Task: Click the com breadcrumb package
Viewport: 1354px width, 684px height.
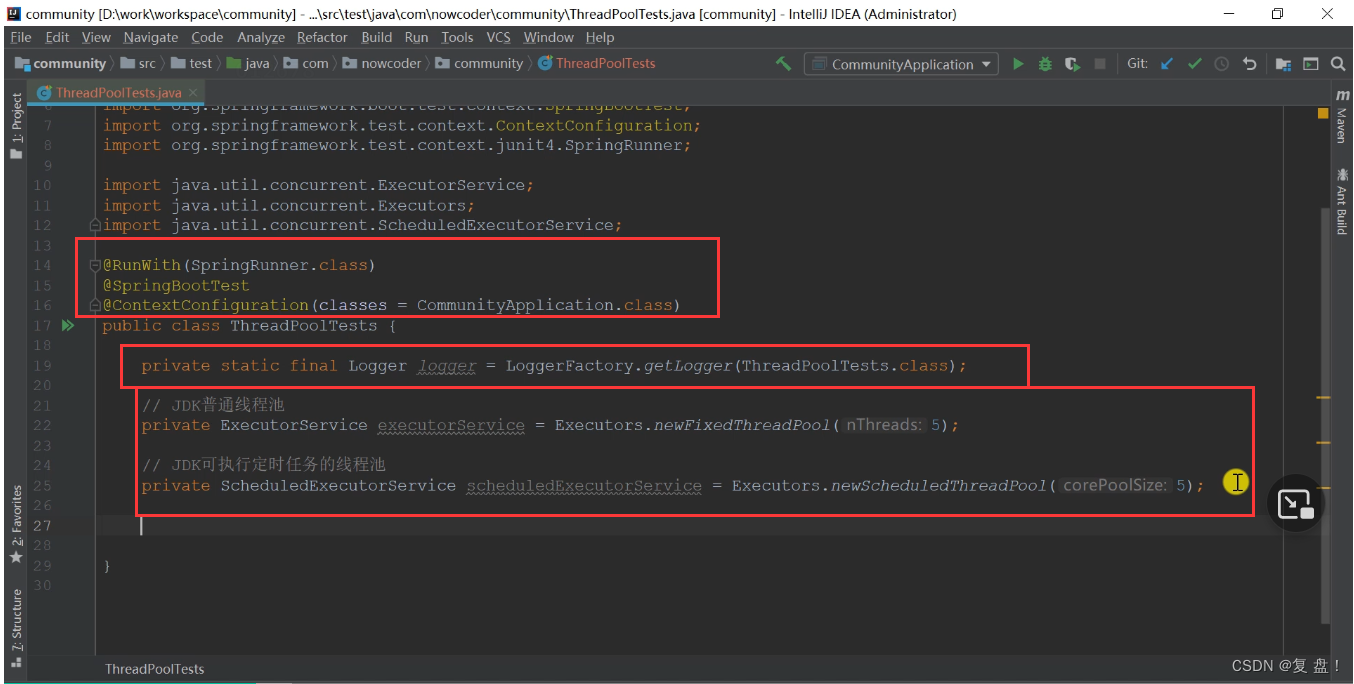Action: point(306,63)
